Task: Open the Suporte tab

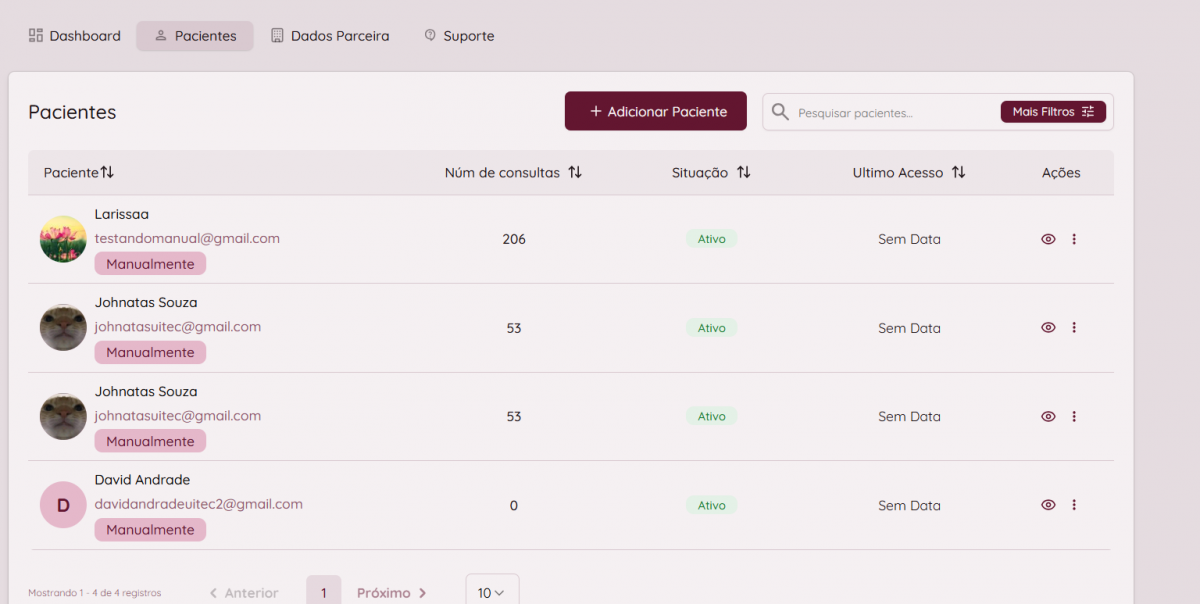Action: tap(459, 36)
